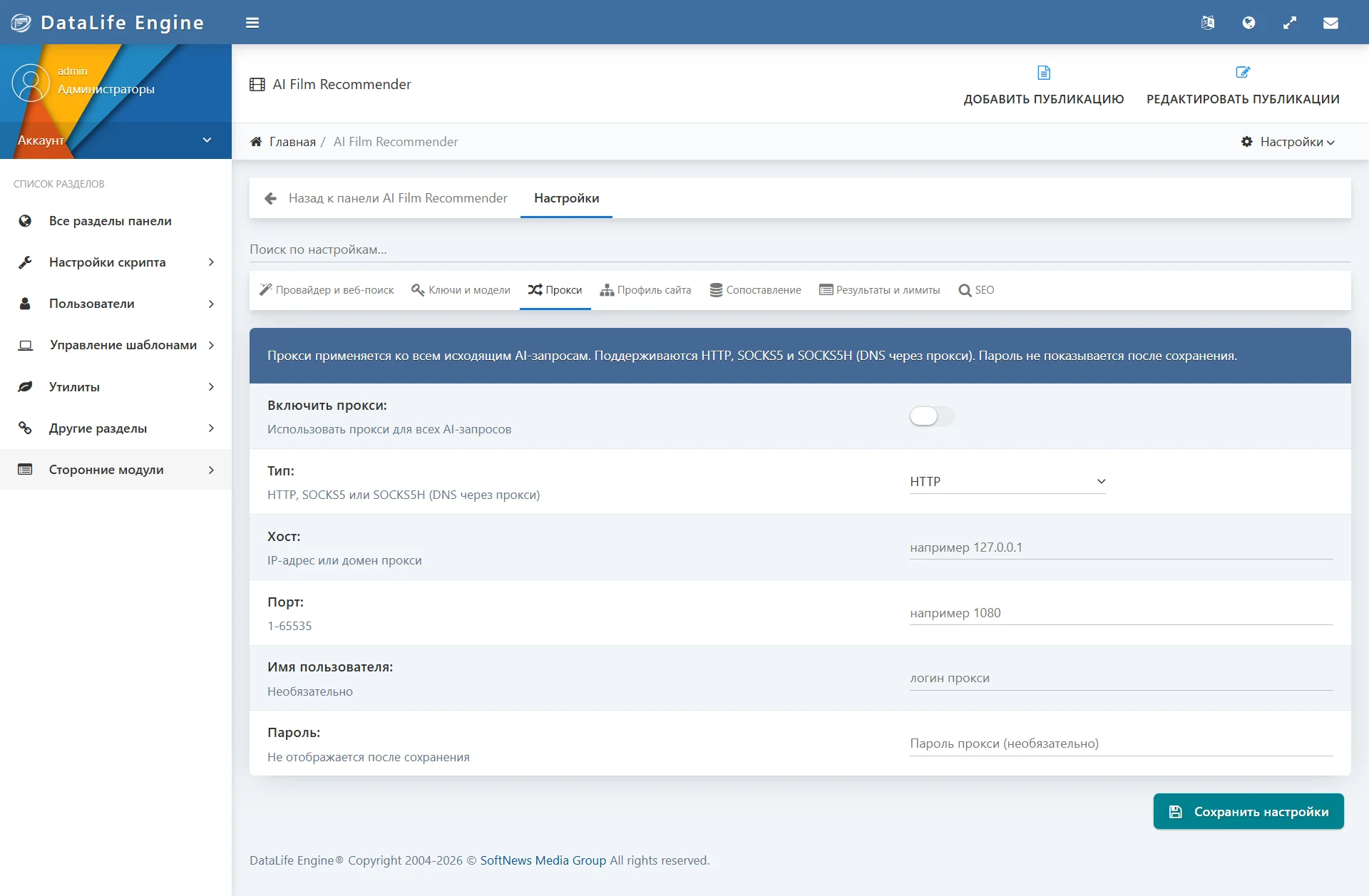Expand Настройки скрипта section chevron

[211, 262]
